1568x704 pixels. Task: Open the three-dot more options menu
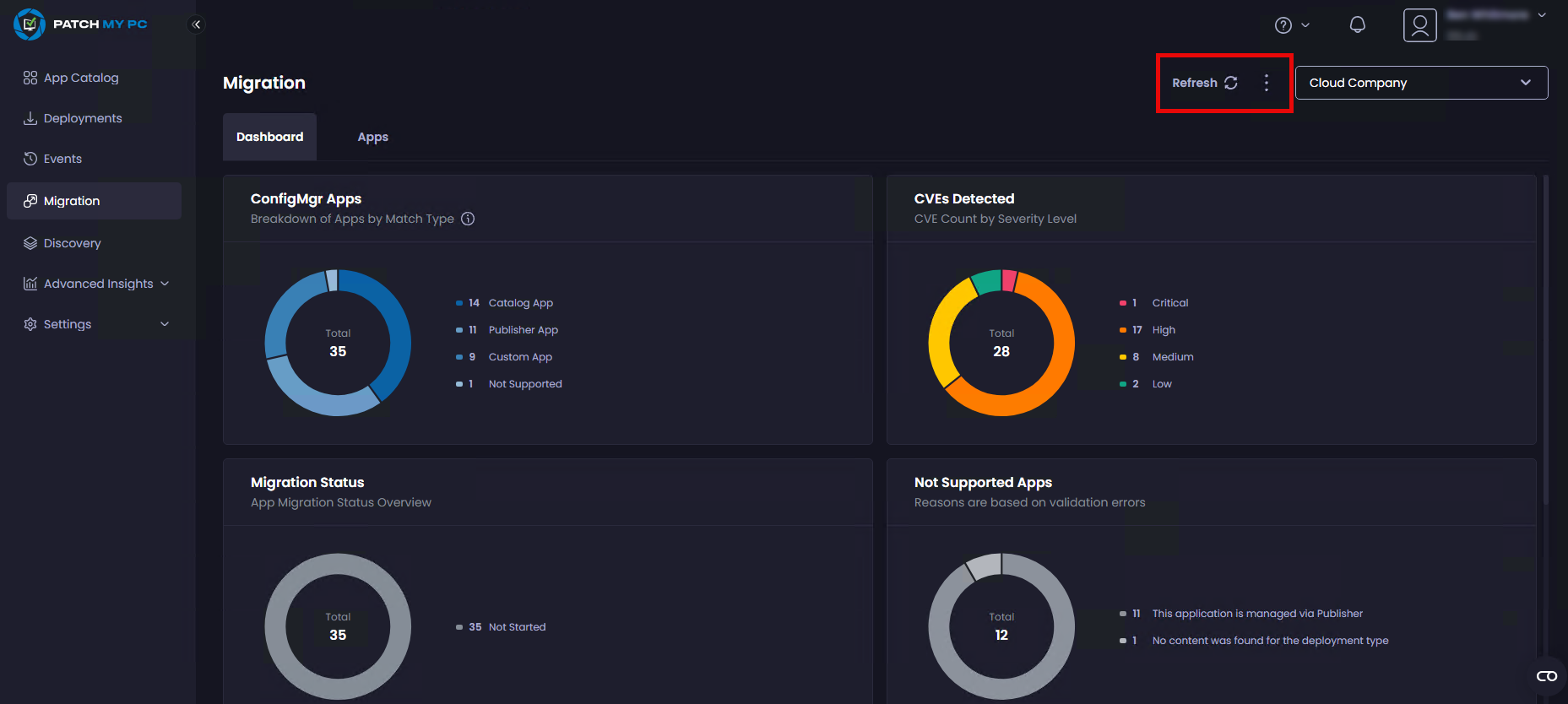point(1267,83)
